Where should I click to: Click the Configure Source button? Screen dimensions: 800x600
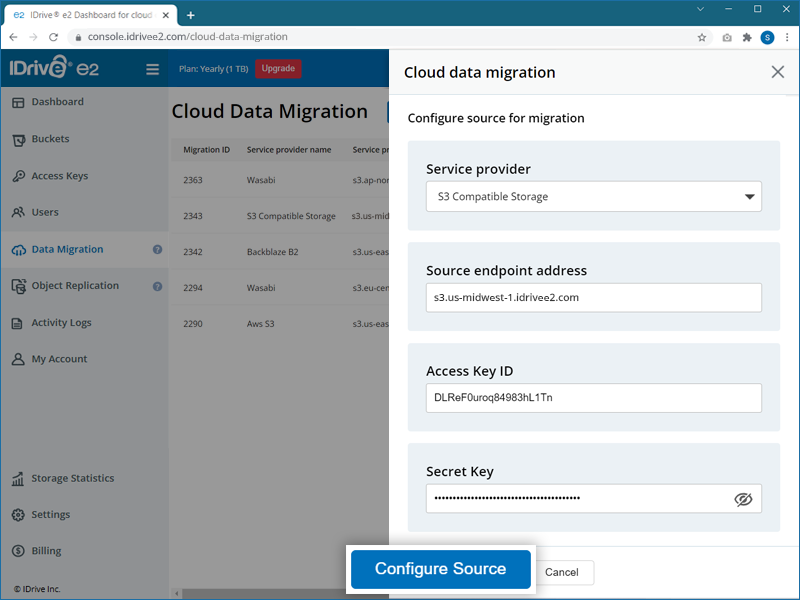click(440, 569)
